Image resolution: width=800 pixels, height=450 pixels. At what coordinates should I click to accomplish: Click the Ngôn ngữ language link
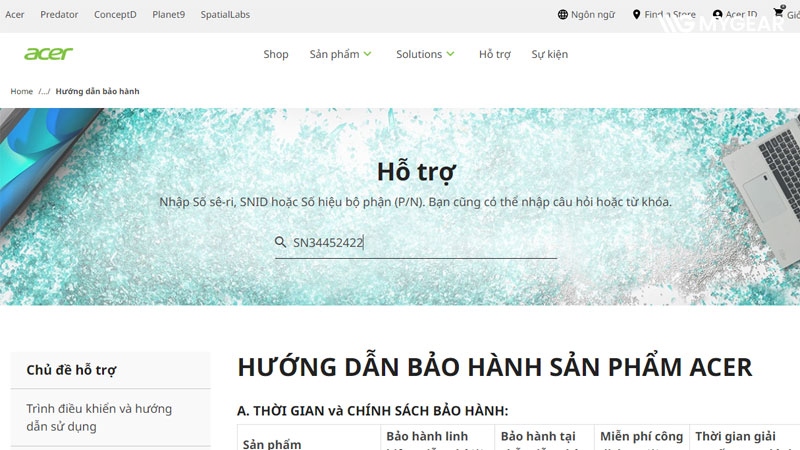pos(593,14)
